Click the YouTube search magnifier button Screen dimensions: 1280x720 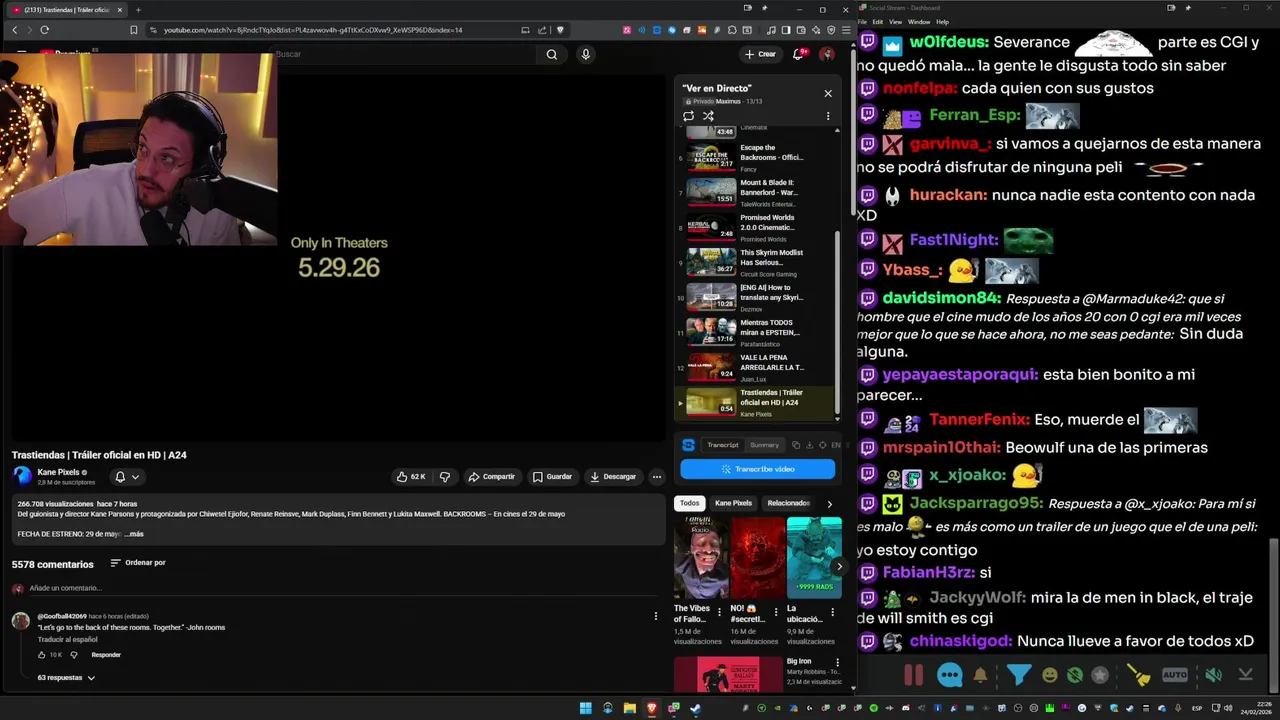tap(551, 54)
